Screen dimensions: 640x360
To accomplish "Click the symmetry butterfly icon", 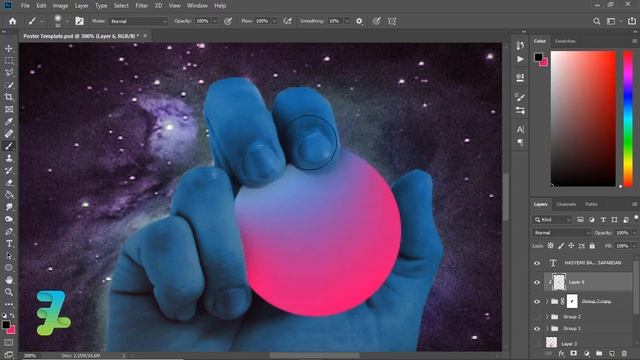I will click(392, 21).
